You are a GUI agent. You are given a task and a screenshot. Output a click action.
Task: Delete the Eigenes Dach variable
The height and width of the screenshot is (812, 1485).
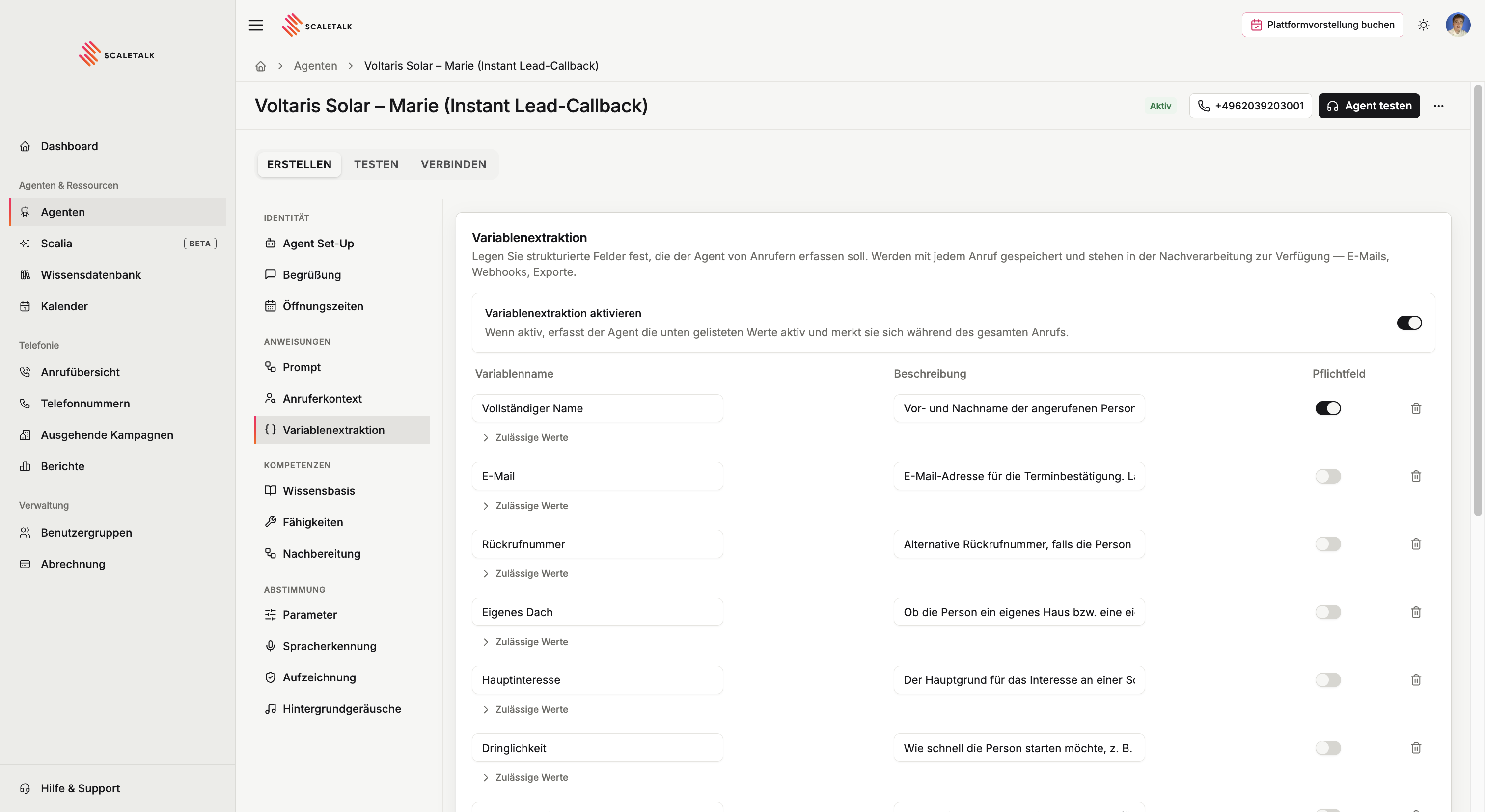pyautogui.click(x=1416, y=612)
